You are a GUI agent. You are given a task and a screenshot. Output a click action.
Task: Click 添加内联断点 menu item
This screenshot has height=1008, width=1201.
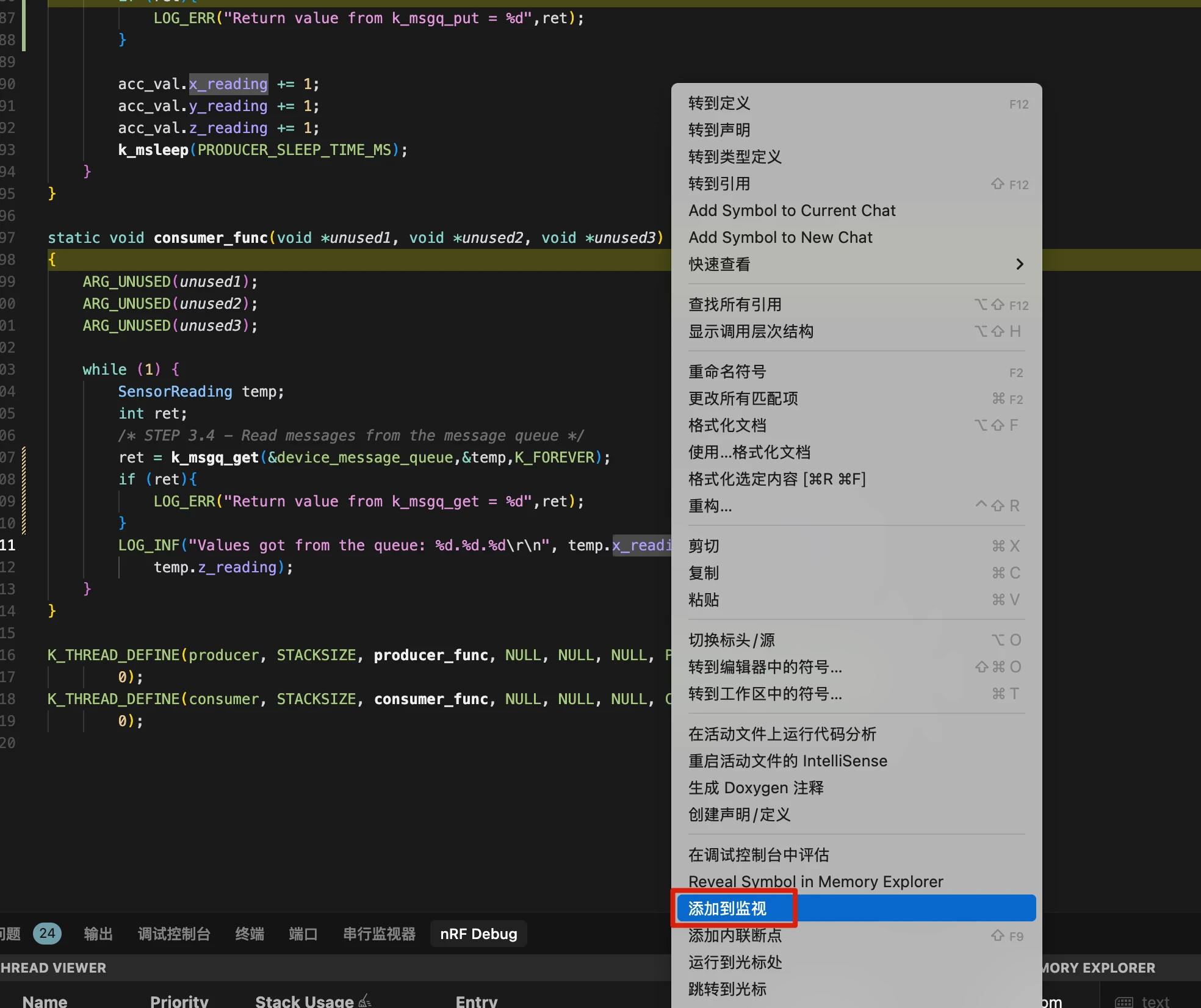coord(735,935)
